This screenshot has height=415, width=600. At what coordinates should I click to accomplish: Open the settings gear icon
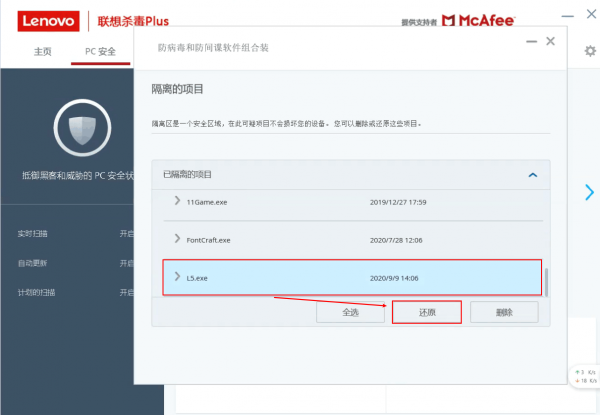click(590, 51)
